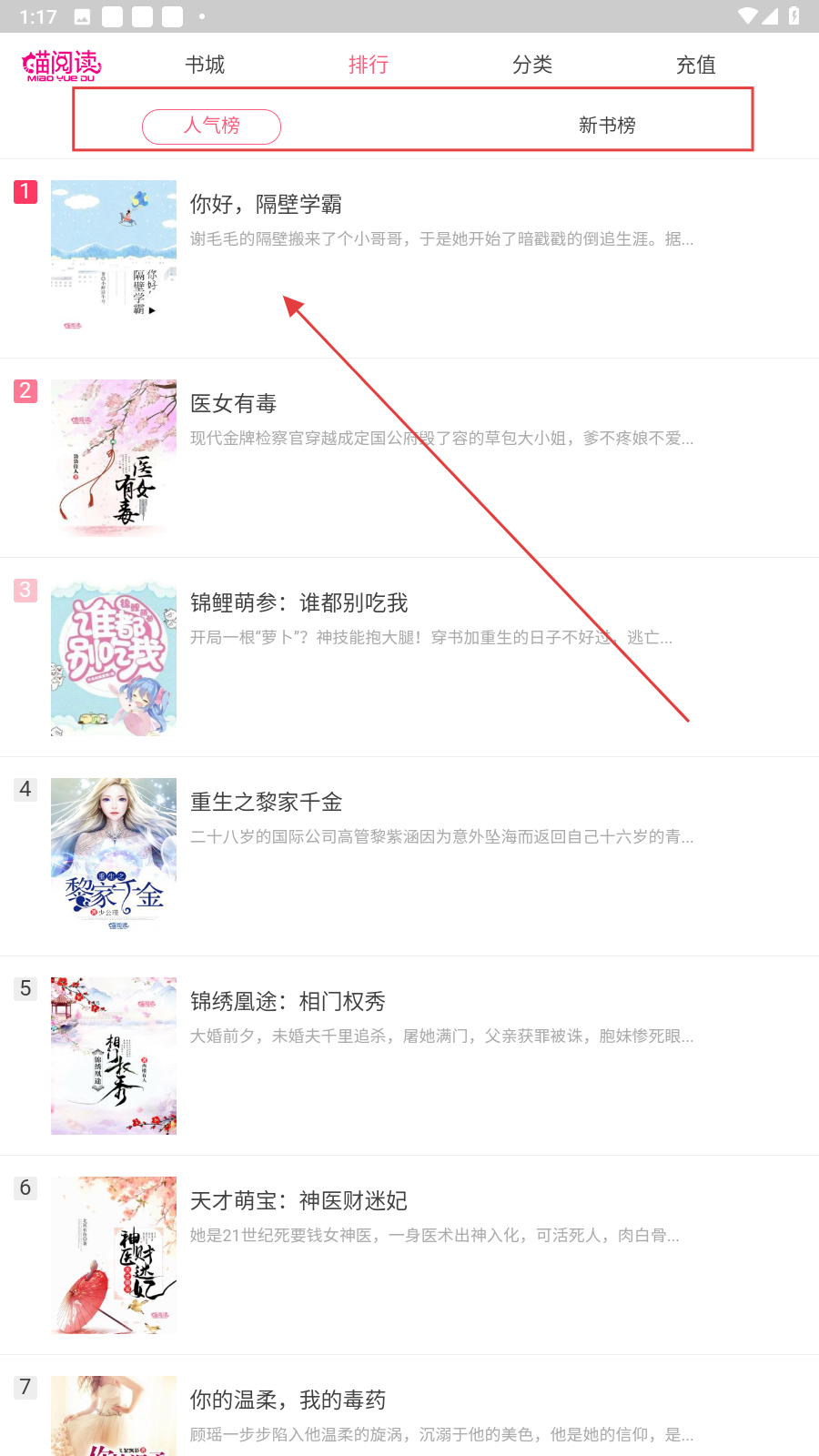
Task: Tap the rank 2 badge icon
Action: [x=25, y=390]
